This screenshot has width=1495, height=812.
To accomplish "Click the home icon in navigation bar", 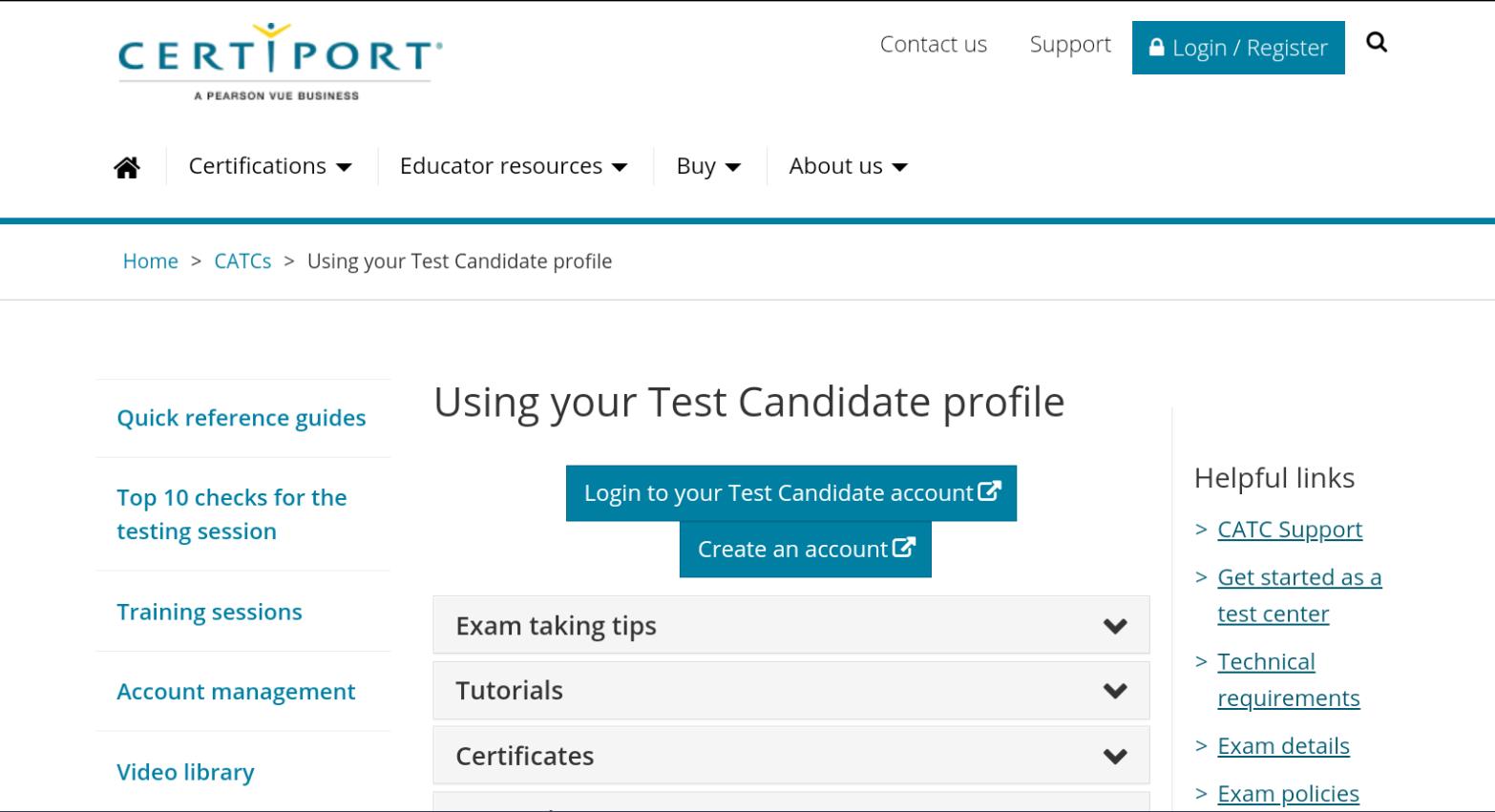I will (x=127, y=167).
